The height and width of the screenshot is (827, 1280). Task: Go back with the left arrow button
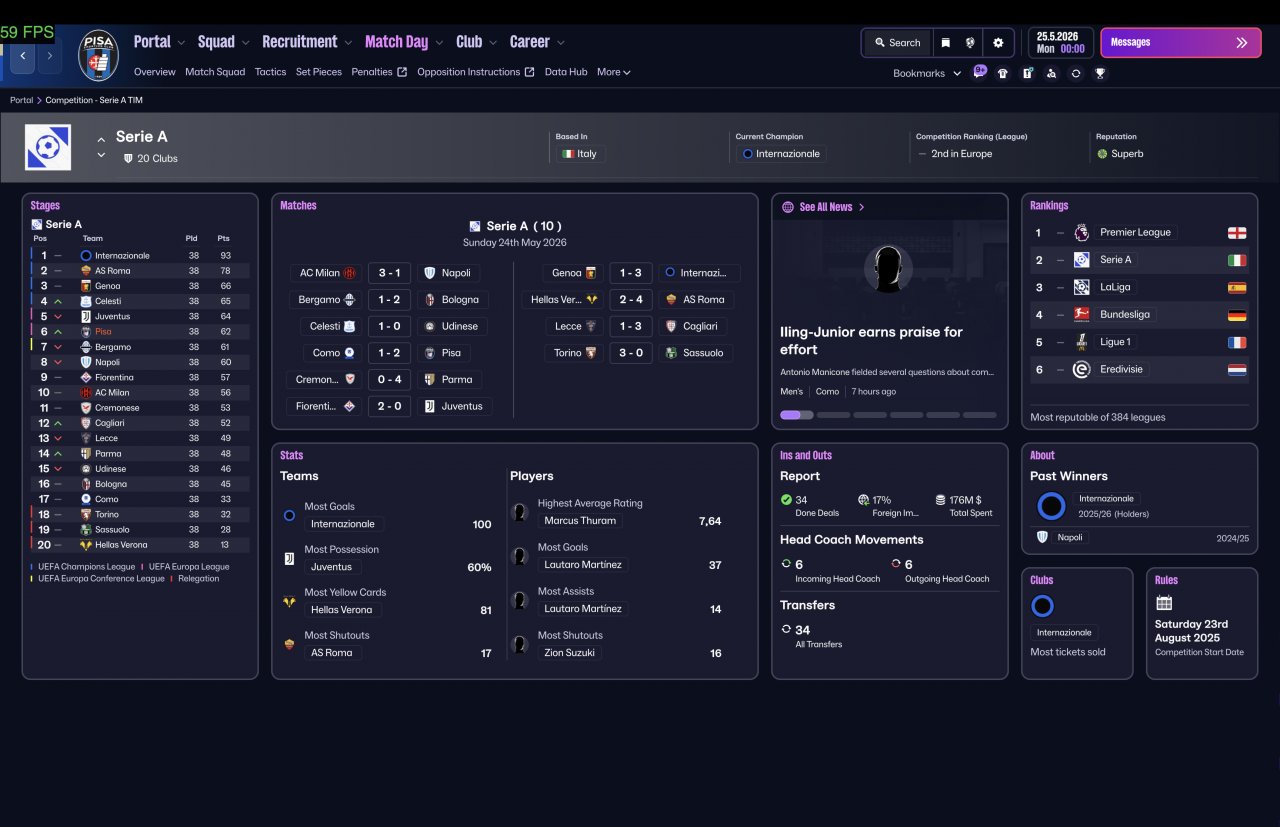(23, 55)
